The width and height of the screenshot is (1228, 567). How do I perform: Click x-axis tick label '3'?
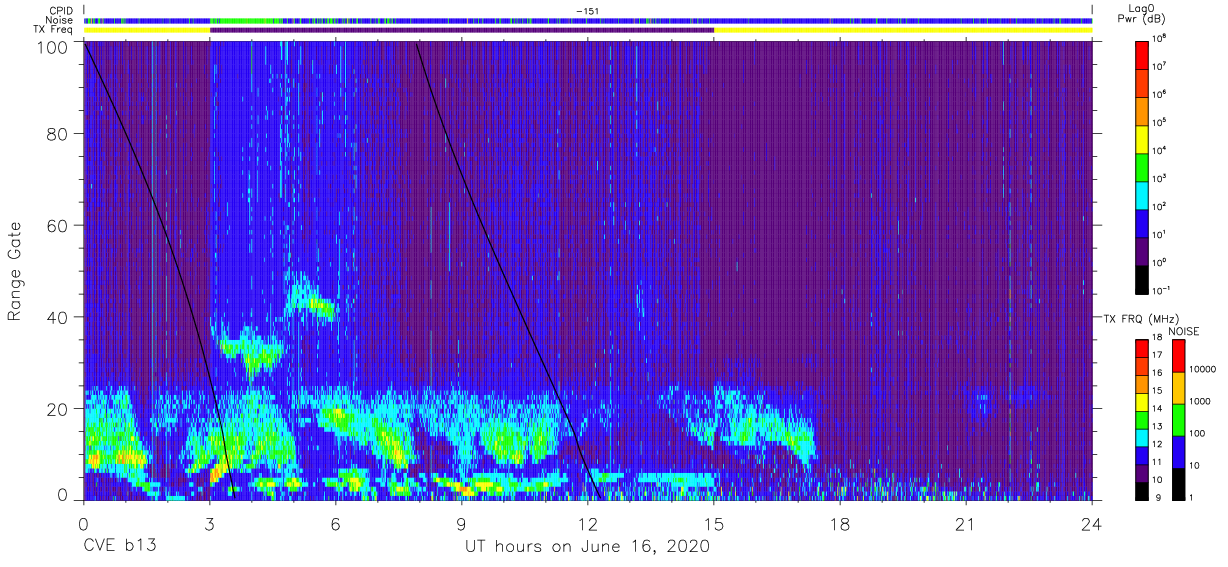[x=210, y=523]
